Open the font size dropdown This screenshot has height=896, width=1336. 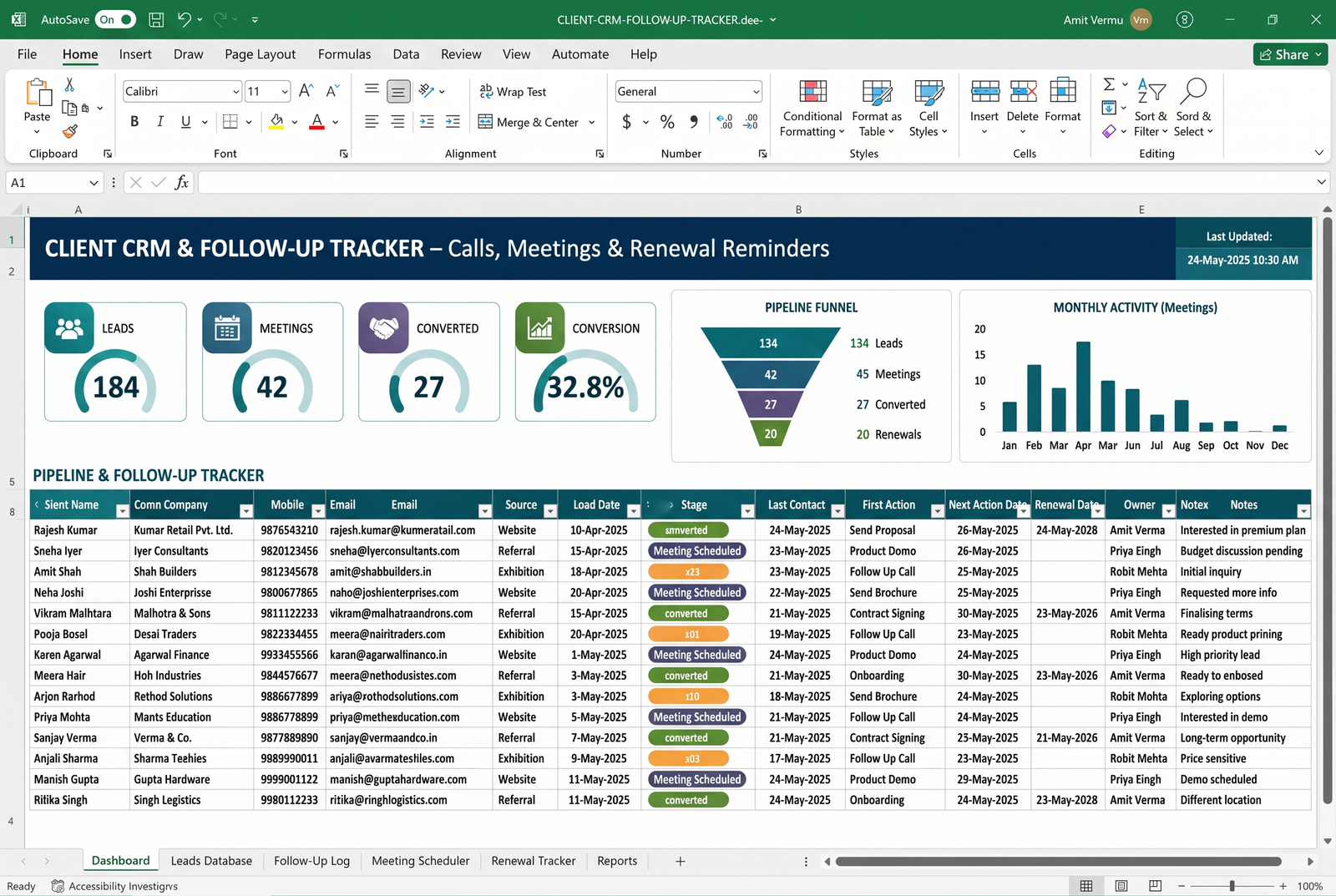pyautogui.click(x=285, y=92)
